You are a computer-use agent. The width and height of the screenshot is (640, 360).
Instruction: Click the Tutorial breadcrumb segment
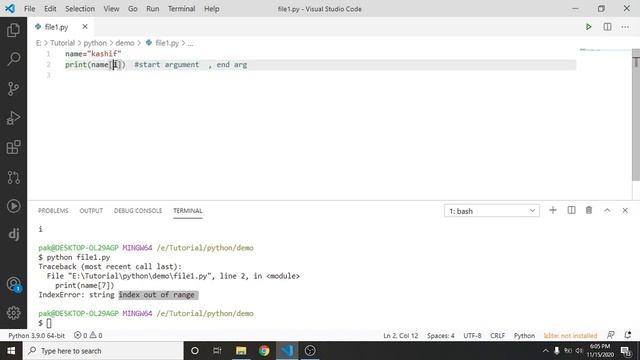[62, 43]
